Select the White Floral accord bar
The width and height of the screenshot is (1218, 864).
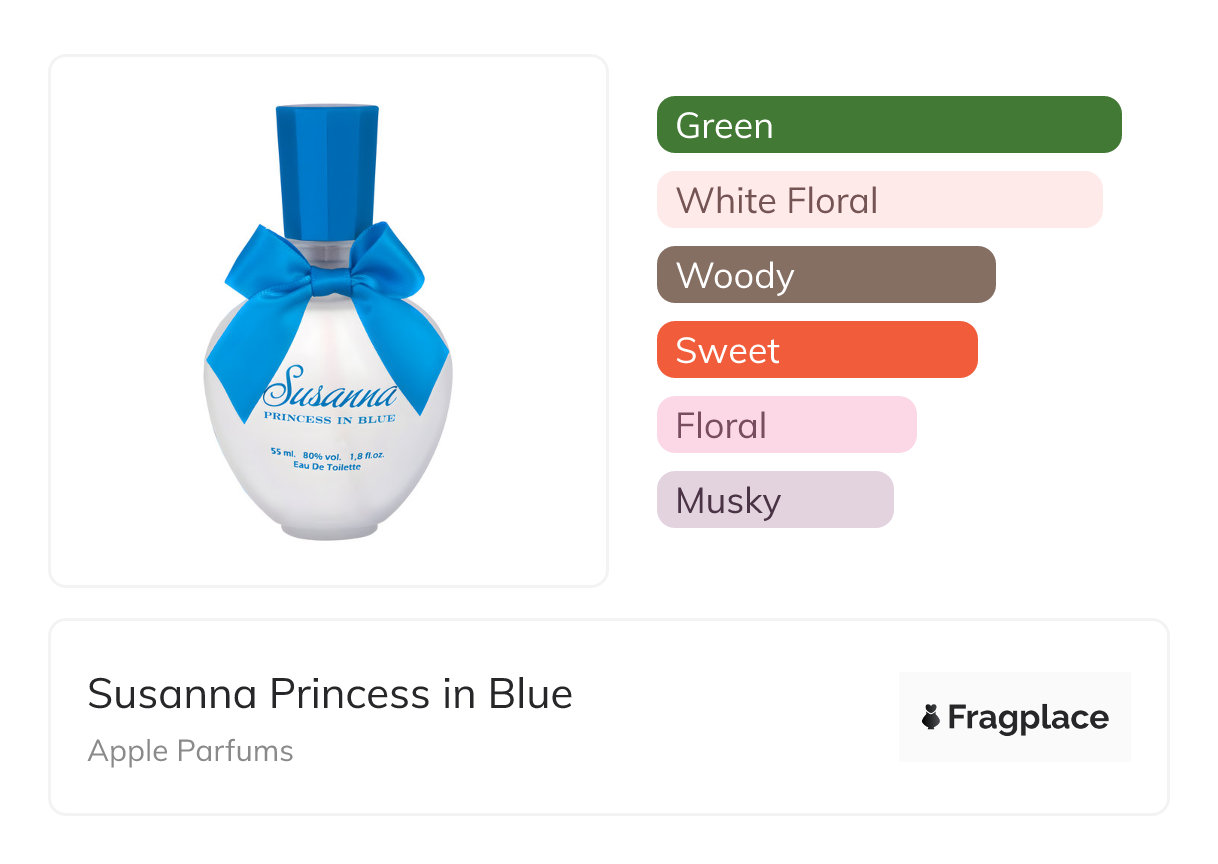tap(878, 200)
